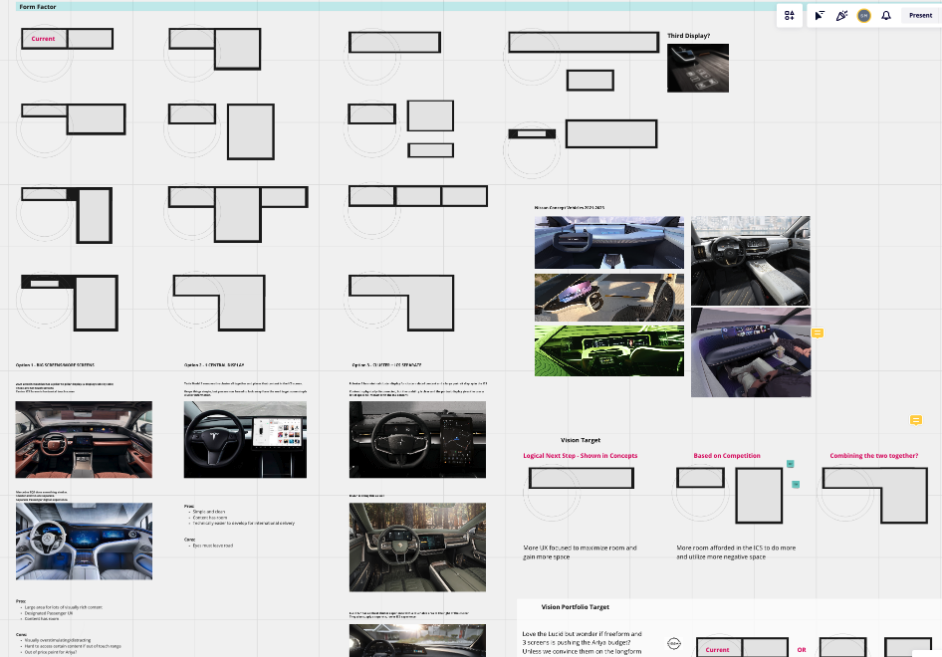
Task: Open the user avatar in toolbar
Action: click(x=864, y=16)
